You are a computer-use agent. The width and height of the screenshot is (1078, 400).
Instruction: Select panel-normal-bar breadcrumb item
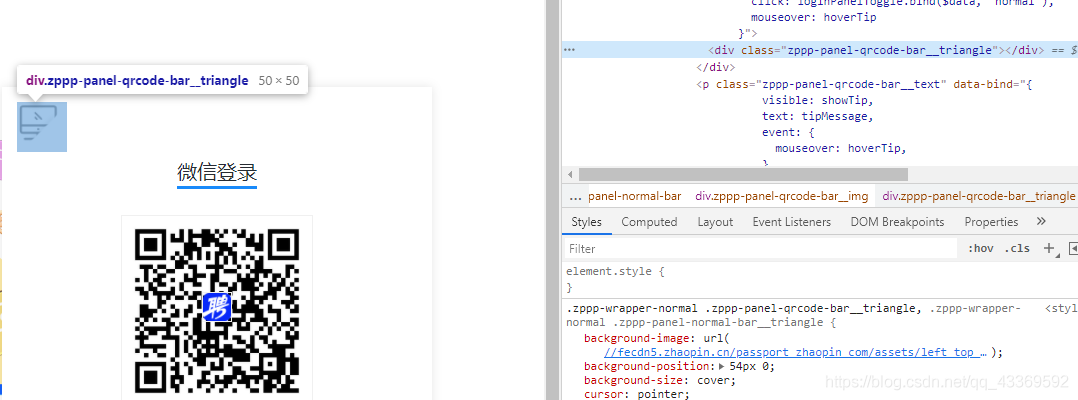coord(635,197)
